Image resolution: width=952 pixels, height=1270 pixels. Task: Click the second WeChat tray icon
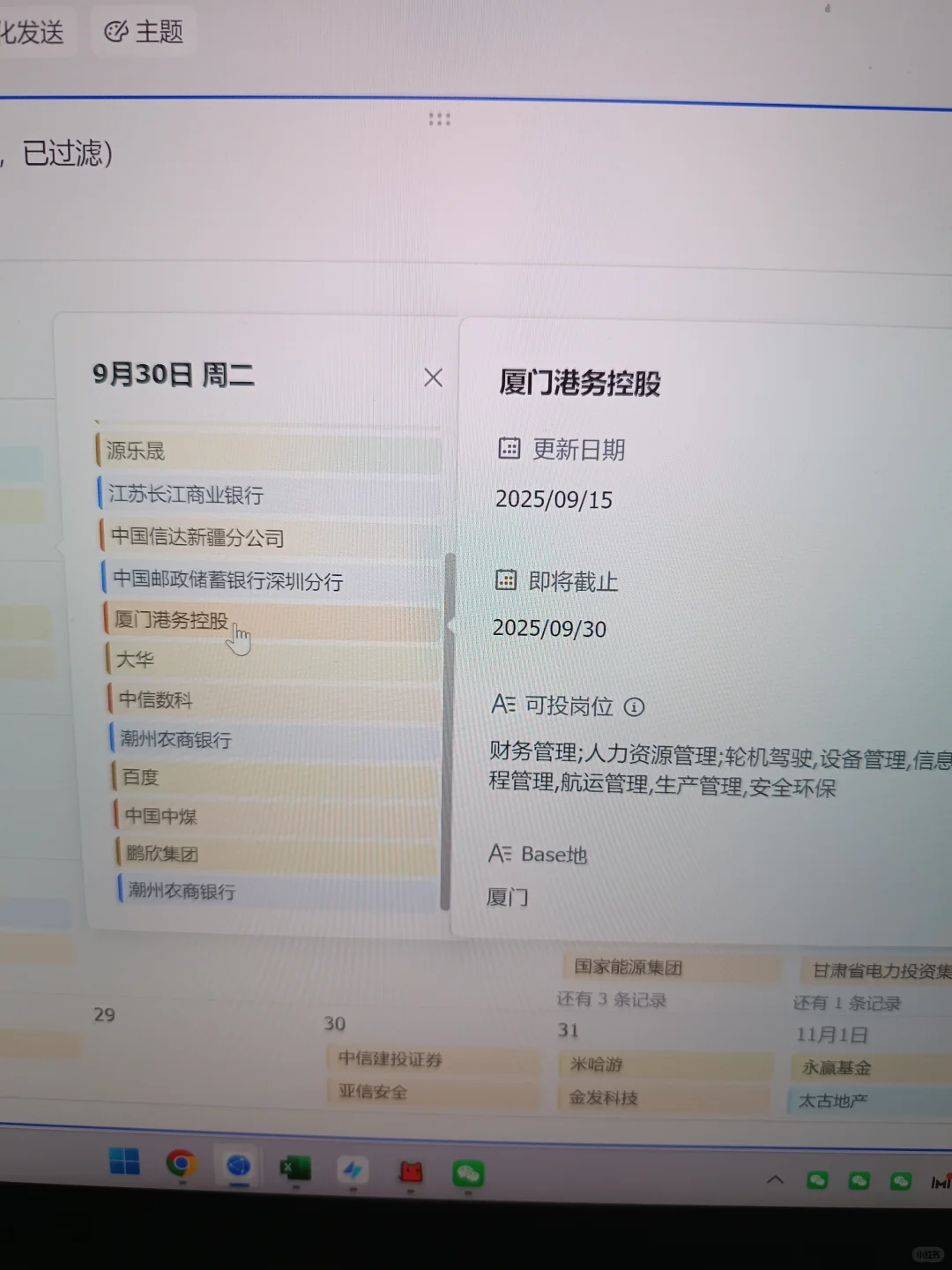click(859, 1181)
